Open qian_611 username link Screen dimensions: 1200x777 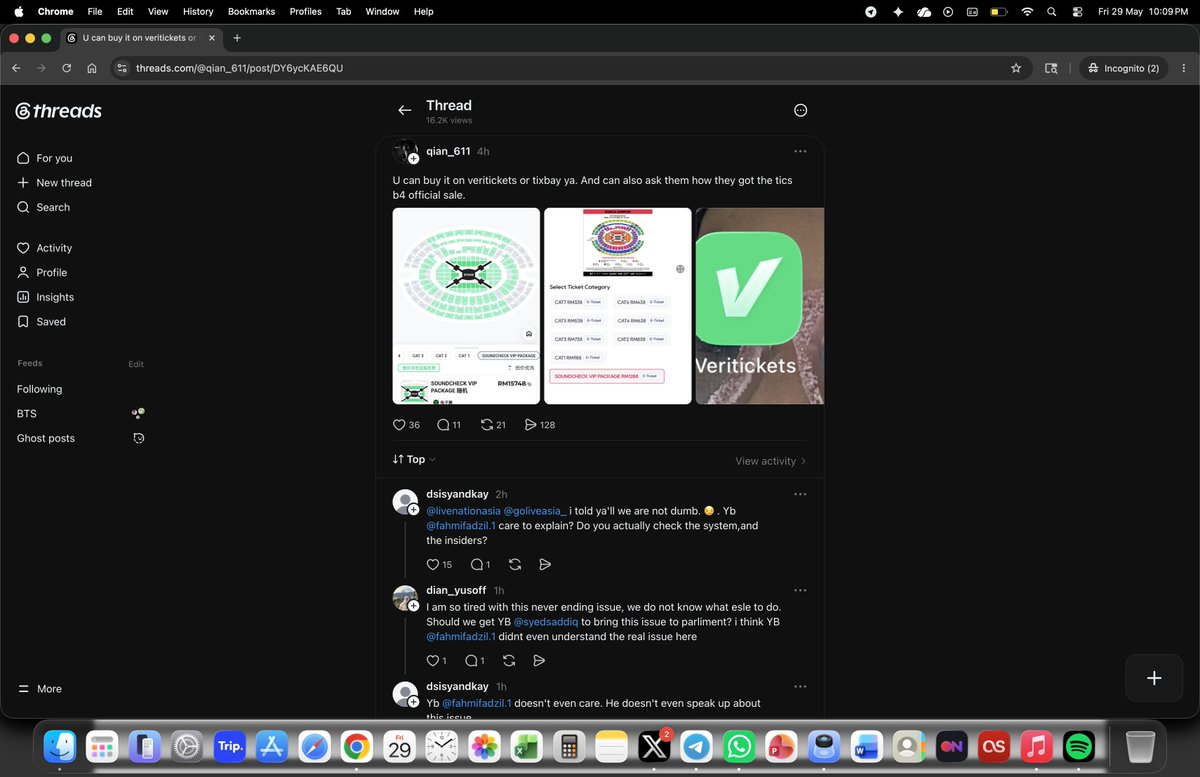click(448, 152)
